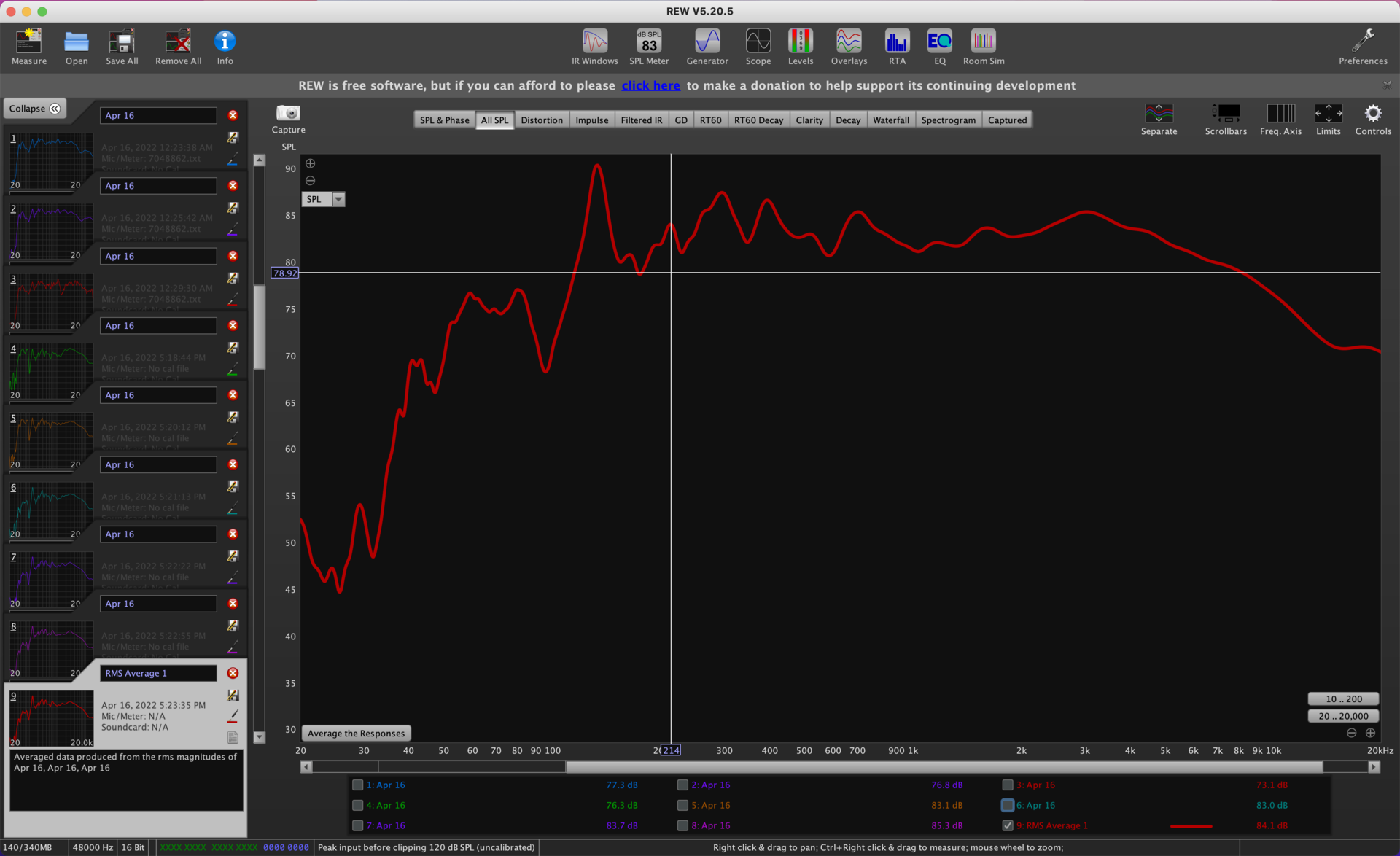Follow the donation click here link
The height and width of the screenshot is (856, 1400).
[650, 86]
